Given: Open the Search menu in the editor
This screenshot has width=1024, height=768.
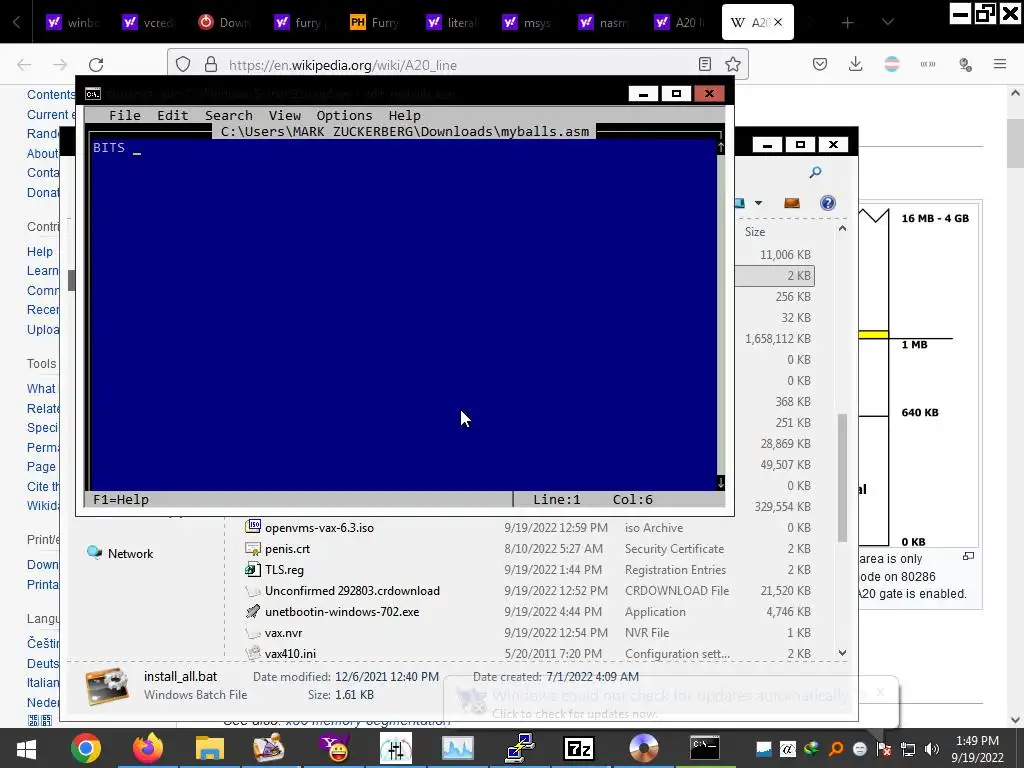Looking at the screenshot, I should [229, 116].
